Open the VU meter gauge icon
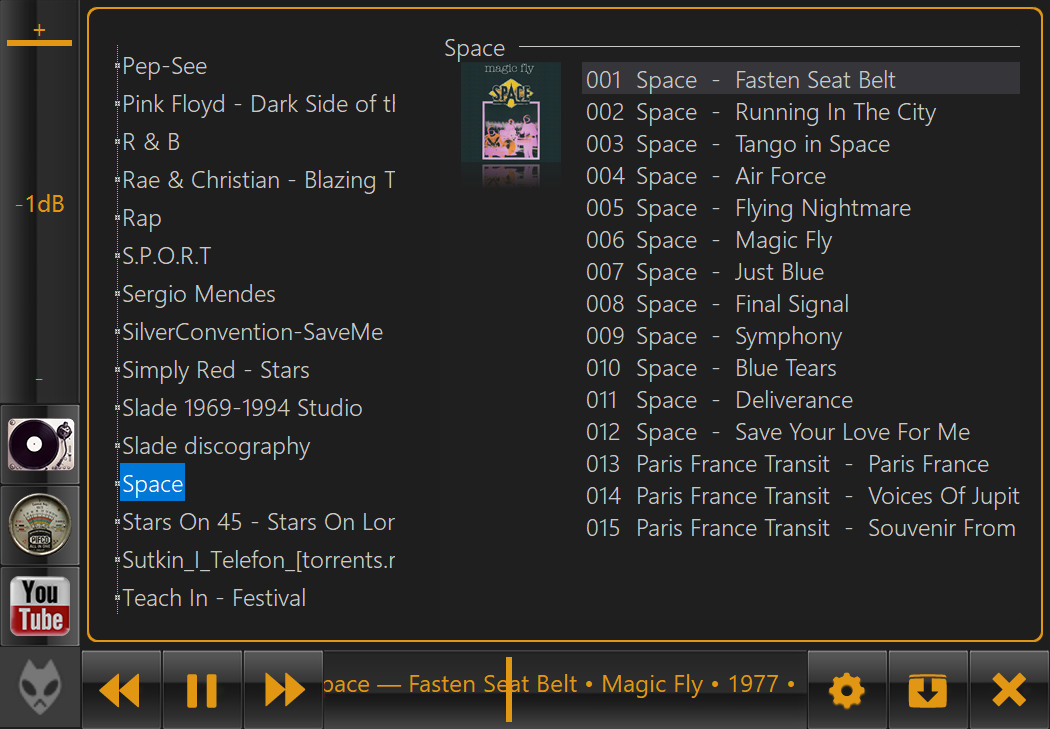Screen dimensions: 1050x729 [40, 524]
